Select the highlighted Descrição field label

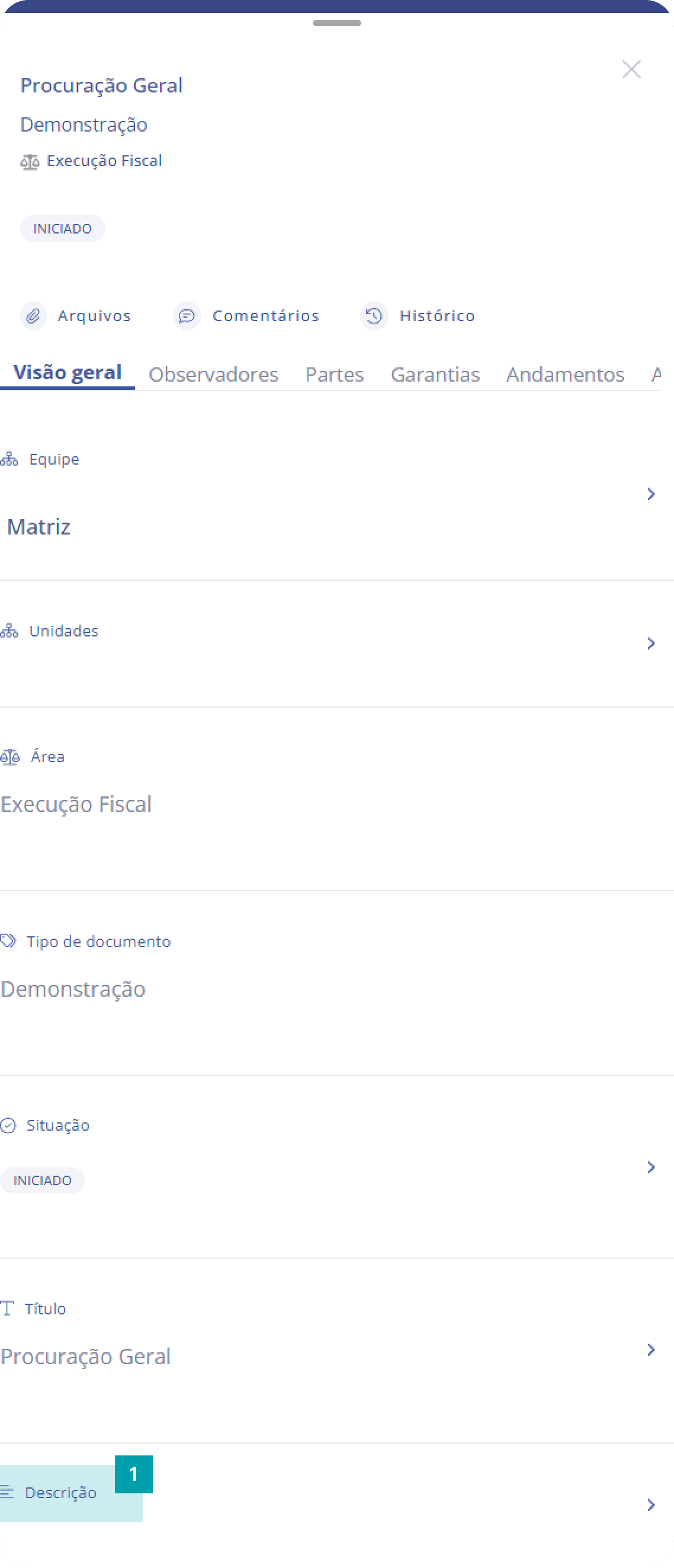[60, 1493]
